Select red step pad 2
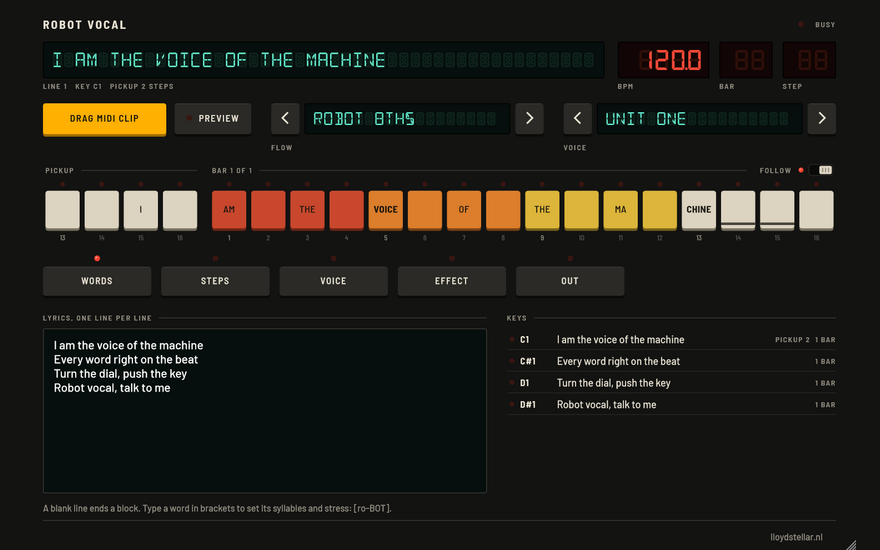 (268, 210)
